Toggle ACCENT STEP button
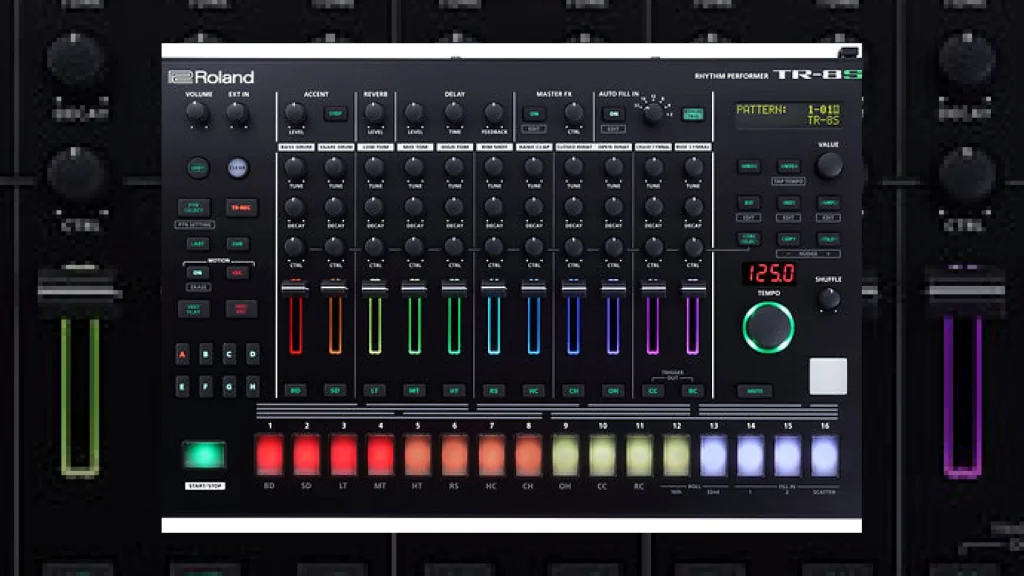Viewport: 1024px width, 576px height. 335,114
